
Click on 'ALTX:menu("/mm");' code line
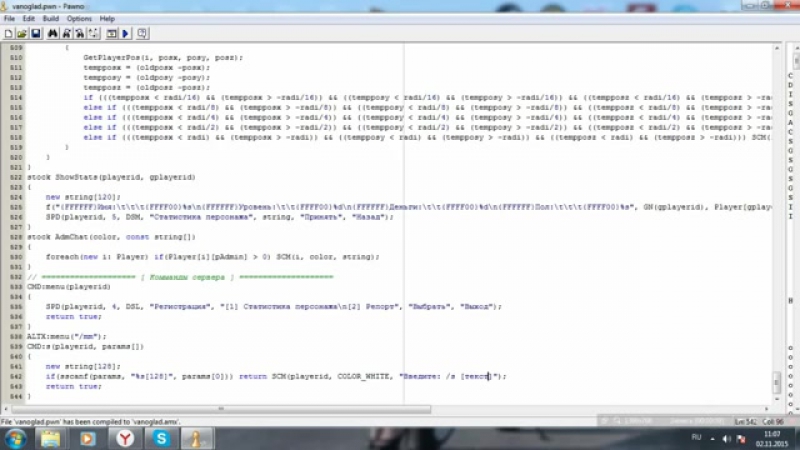pyautogui.click(x=67, y=336)
